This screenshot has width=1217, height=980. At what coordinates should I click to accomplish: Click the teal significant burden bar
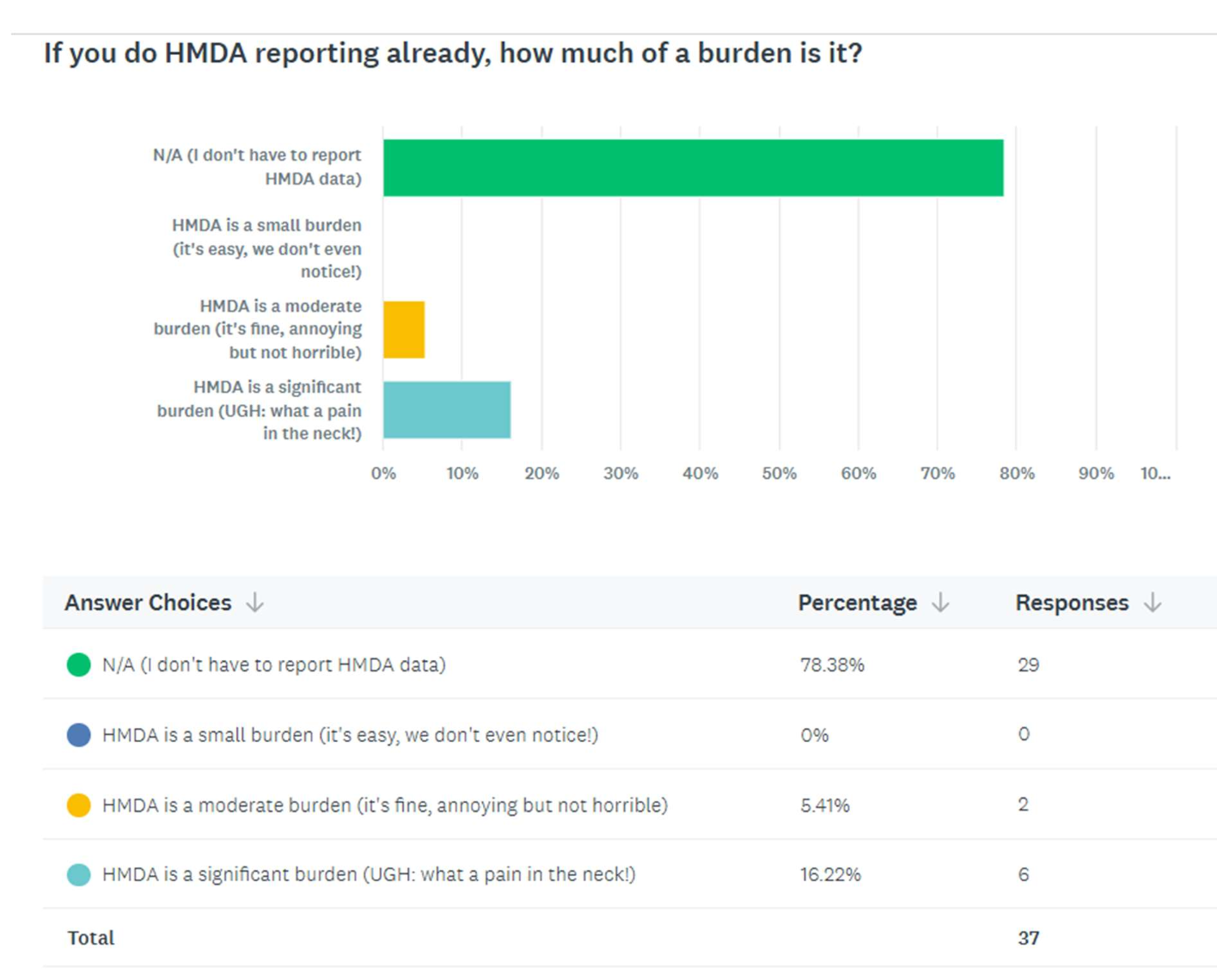[x=447, y=410]
